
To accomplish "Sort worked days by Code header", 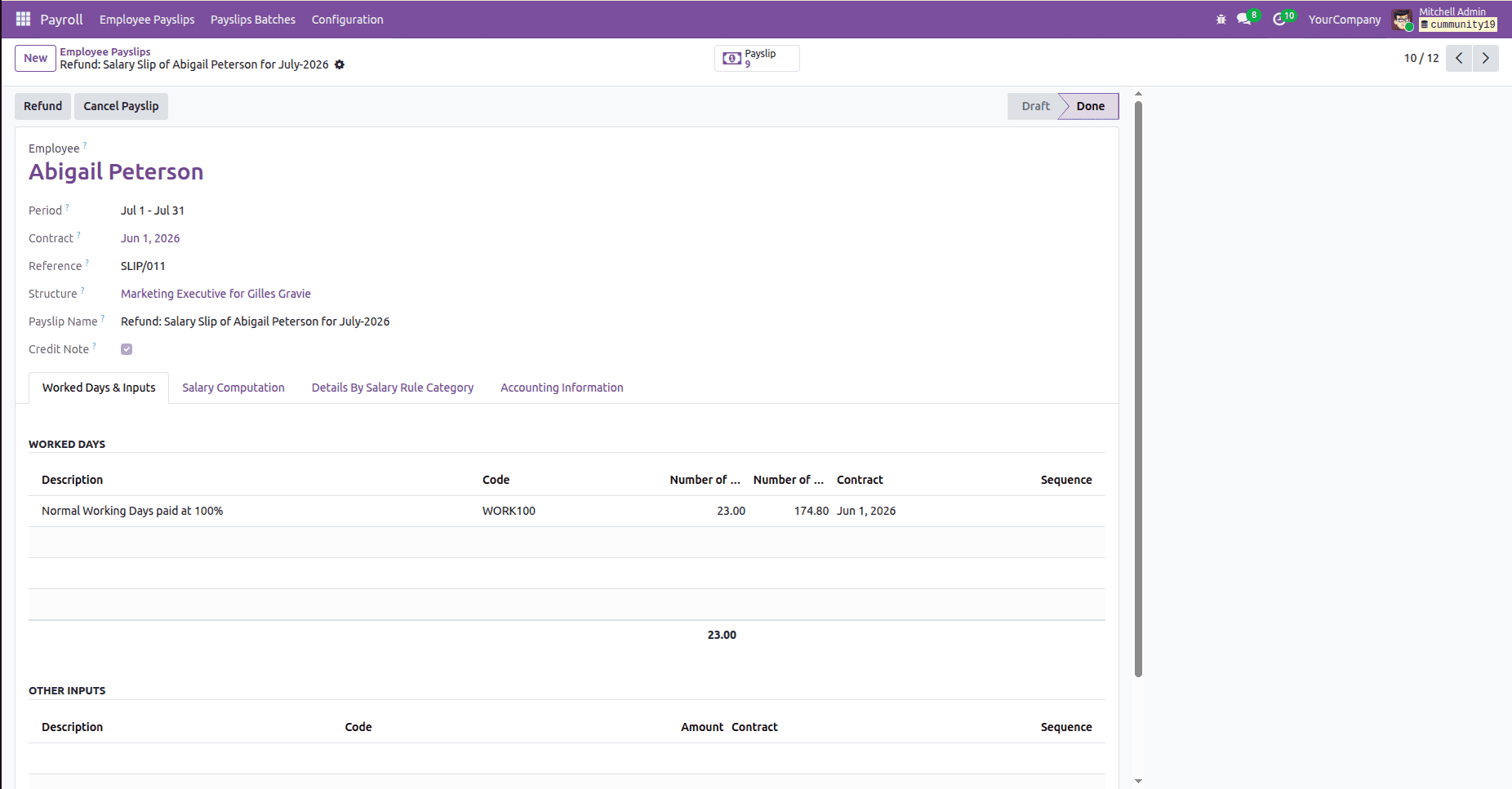I will tap(496, 480).
